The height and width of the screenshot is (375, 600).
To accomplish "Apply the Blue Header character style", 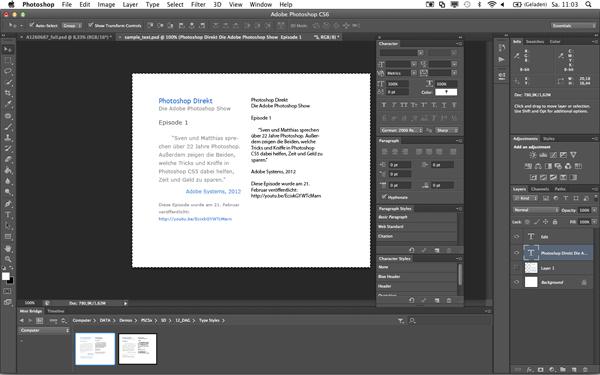I will pos(417,276).
